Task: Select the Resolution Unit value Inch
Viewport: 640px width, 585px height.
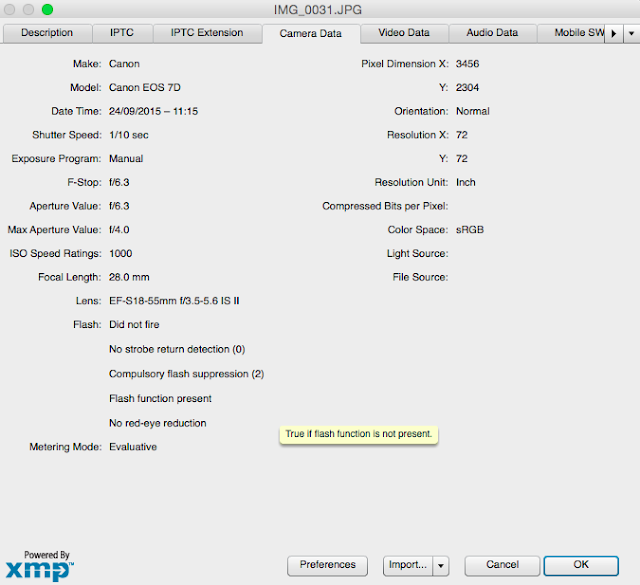Action: click(x=466, y=182)
